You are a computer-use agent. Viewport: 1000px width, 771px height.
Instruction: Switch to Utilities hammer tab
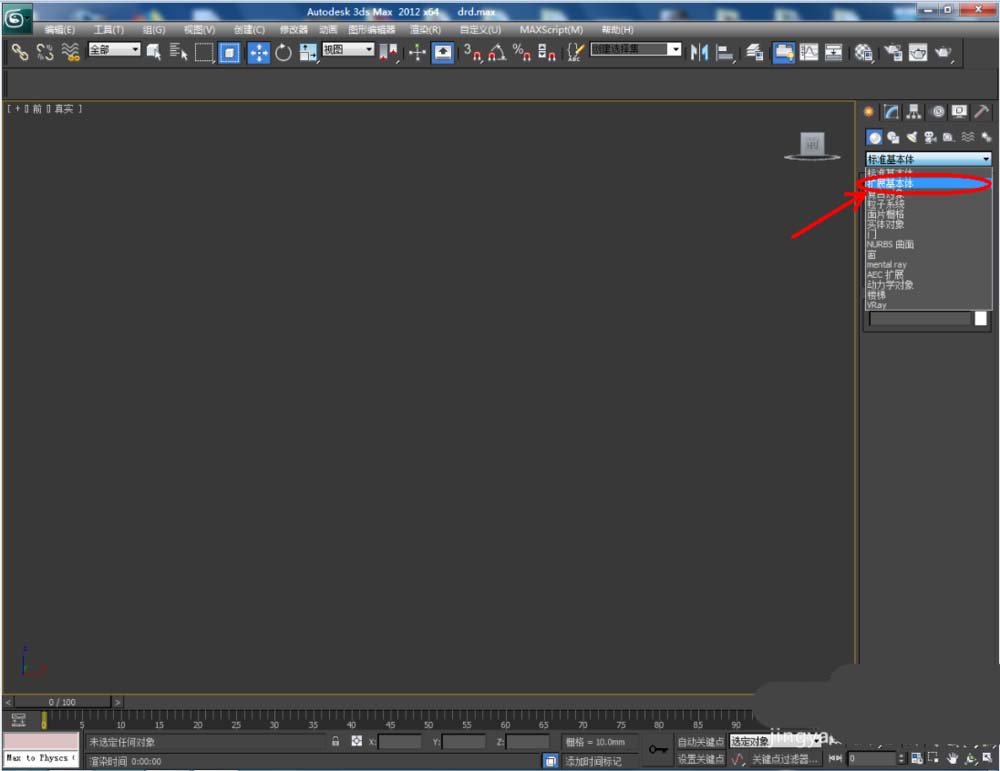pos(982,112)
